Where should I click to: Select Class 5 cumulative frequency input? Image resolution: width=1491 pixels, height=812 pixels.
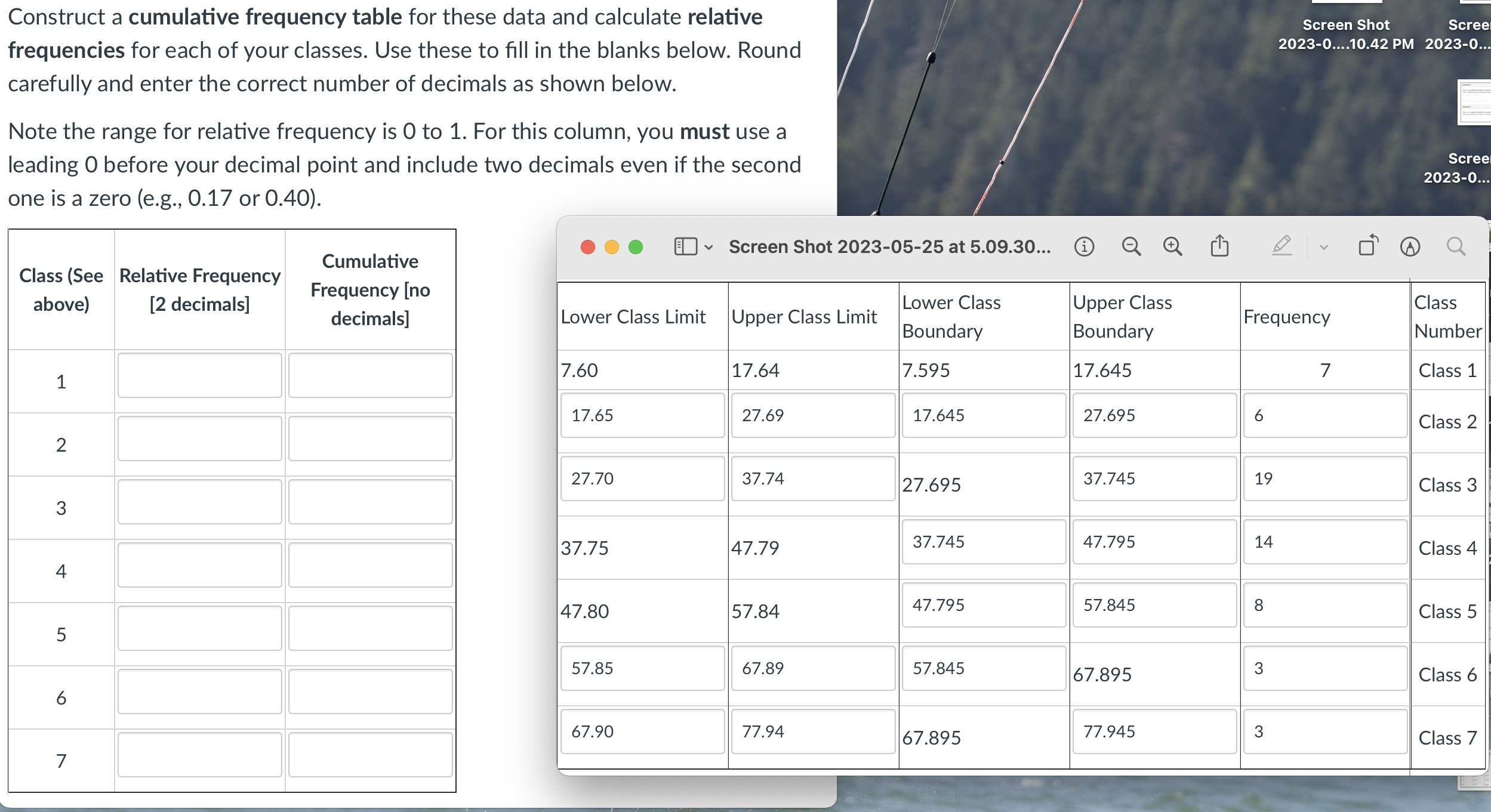click(371, 628)
